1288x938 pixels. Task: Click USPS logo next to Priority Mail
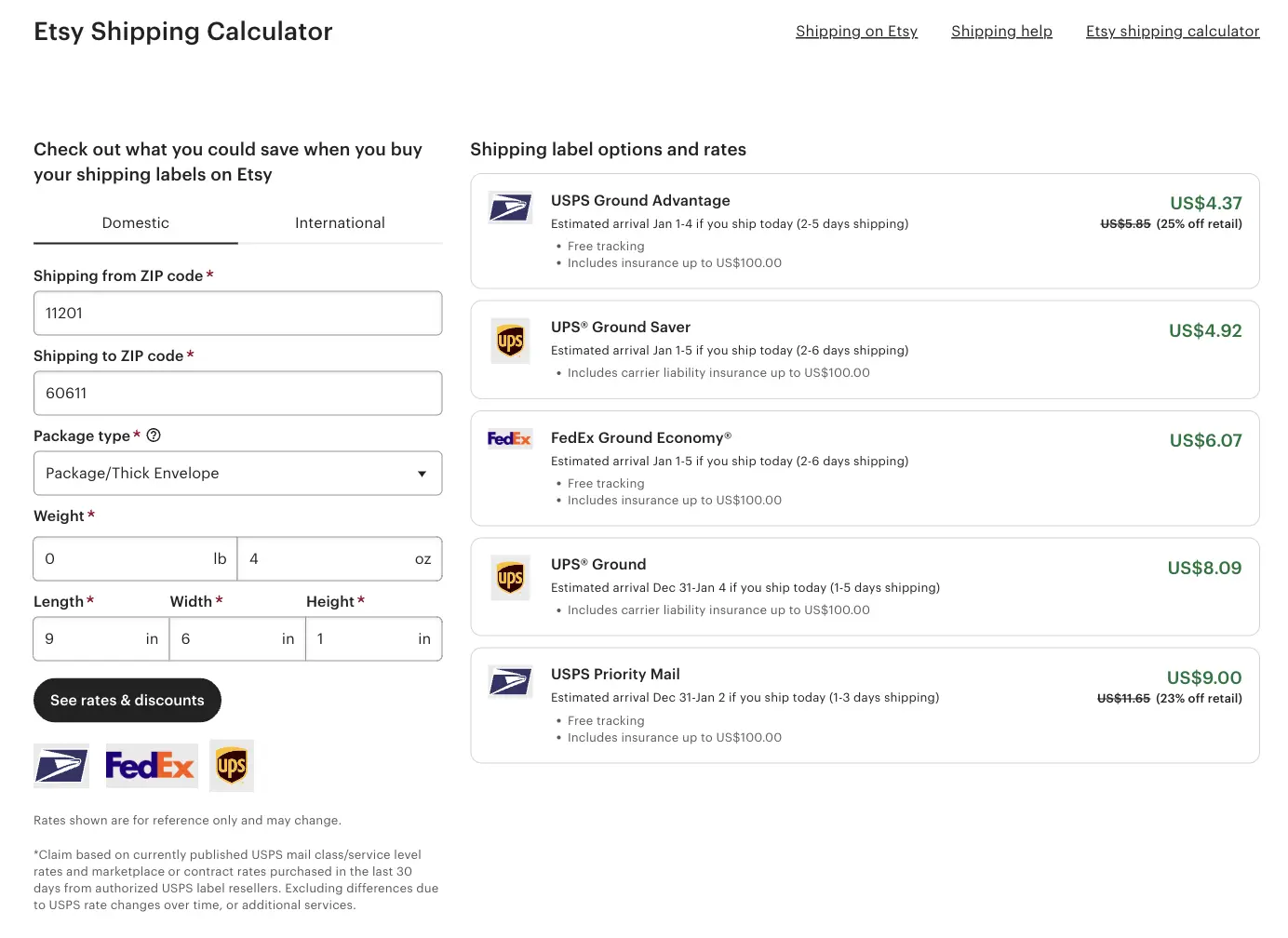(x=510, y=682)
